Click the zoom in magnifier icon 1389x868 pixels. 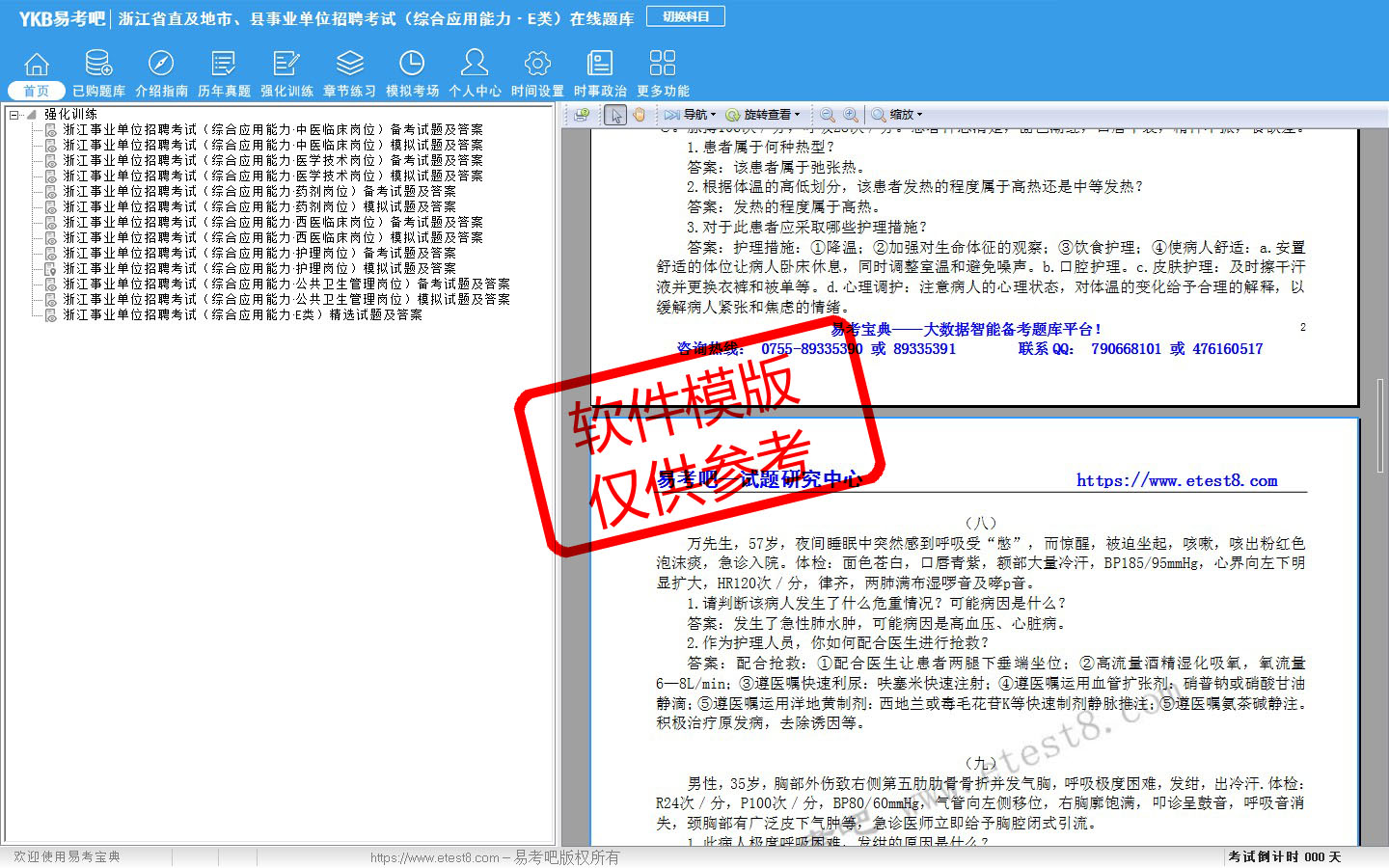850,115
